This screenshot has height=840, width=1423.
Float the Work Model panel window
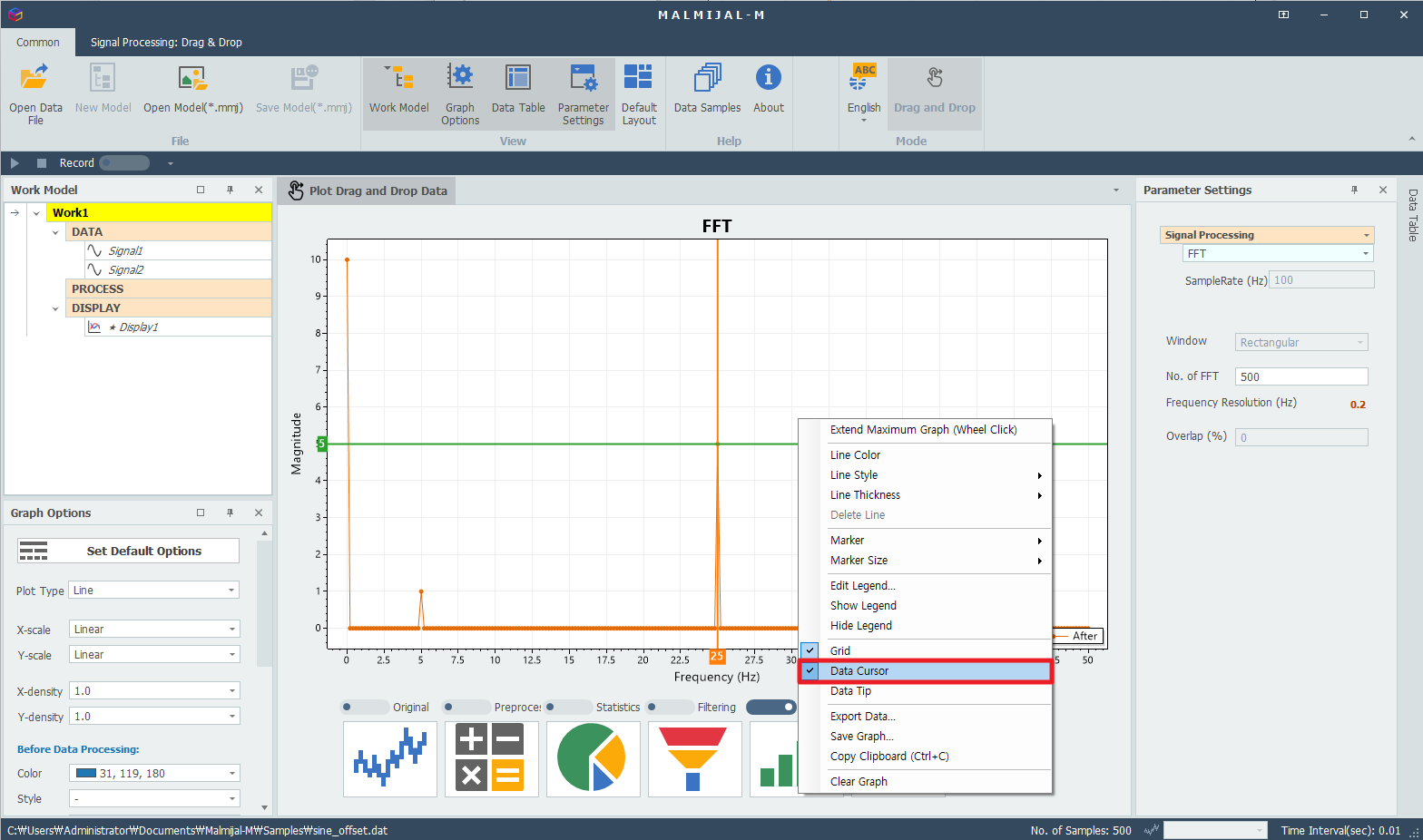pos(201,190)
